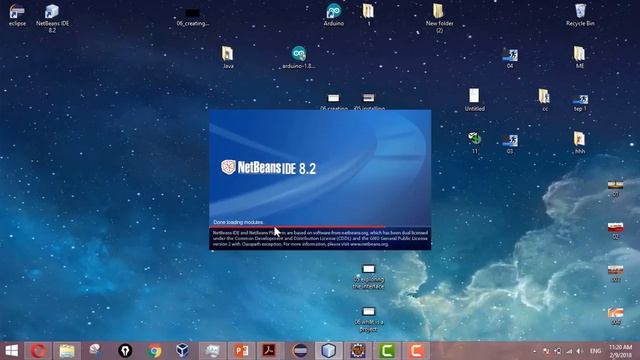Select the 06 what is a project file
The image size is (640, 360).
(x=368, y=320)
